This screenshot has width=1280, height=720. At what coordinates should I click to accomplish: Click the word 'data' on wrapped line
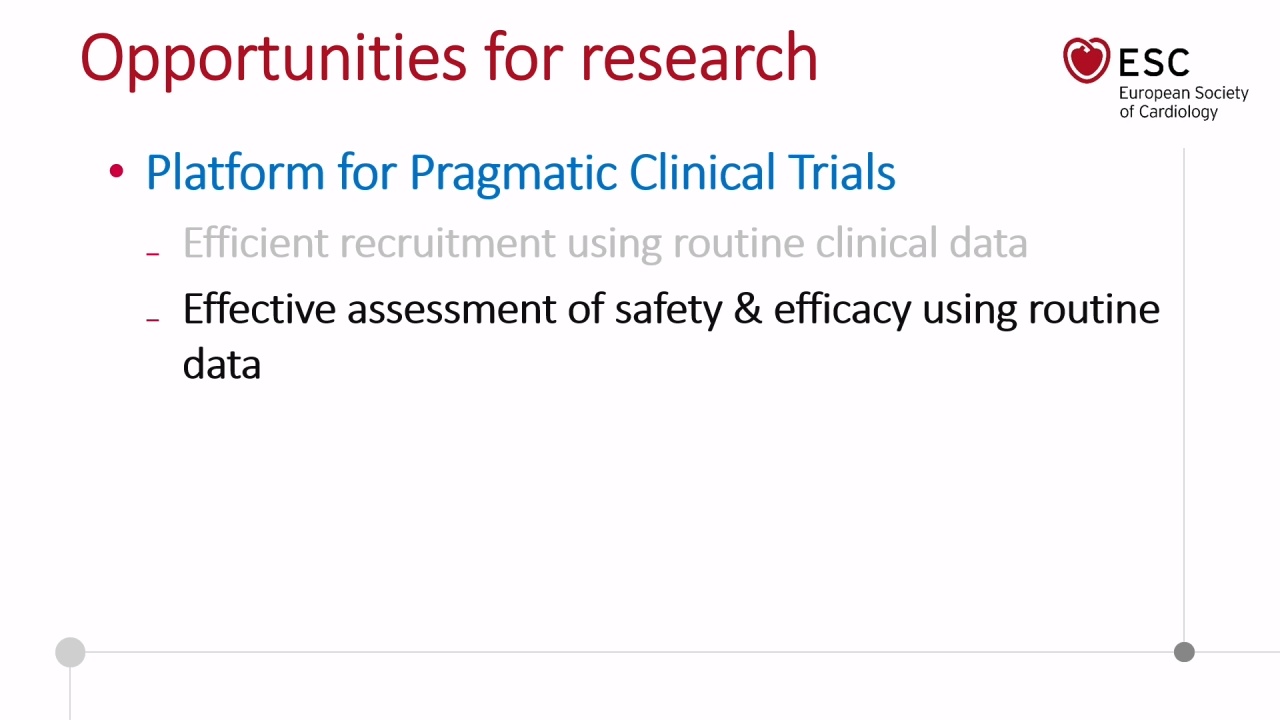(x=222, y=363)
